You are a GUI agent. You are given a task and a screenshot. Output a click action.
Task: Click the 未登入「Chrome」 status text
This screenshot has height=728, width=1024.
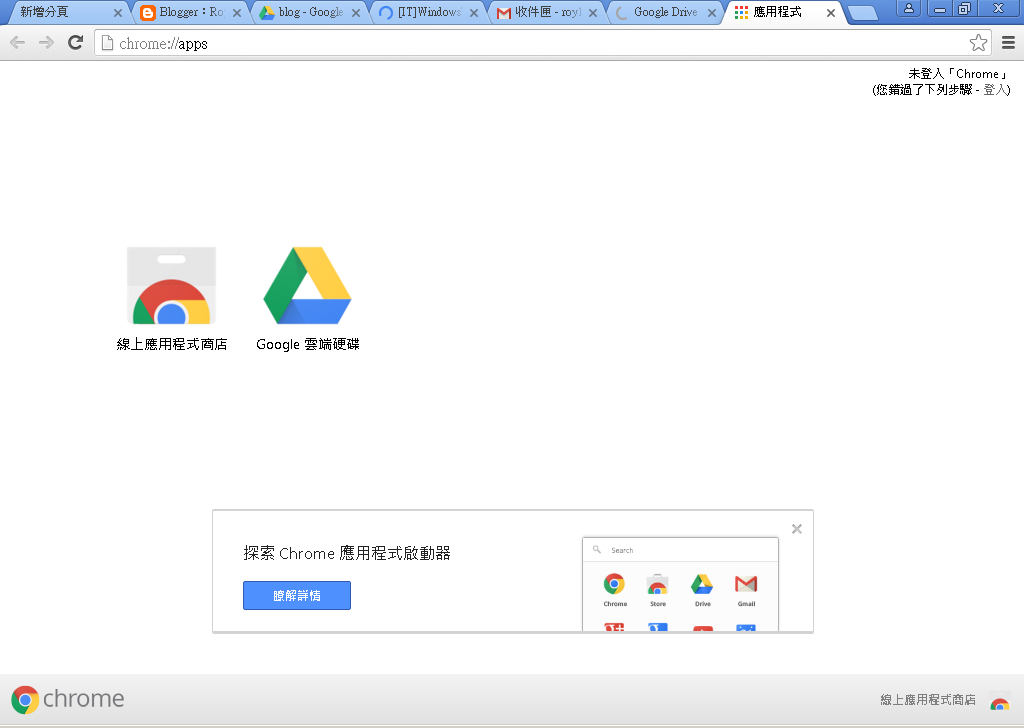coord(959,74)
